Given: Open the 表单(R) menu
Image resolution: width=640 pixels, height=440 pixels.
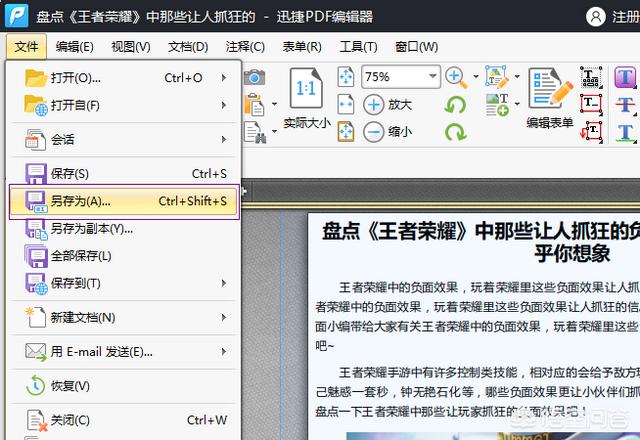Looking at the screenshot, I should pyautogui.click(x=302, y=47).
